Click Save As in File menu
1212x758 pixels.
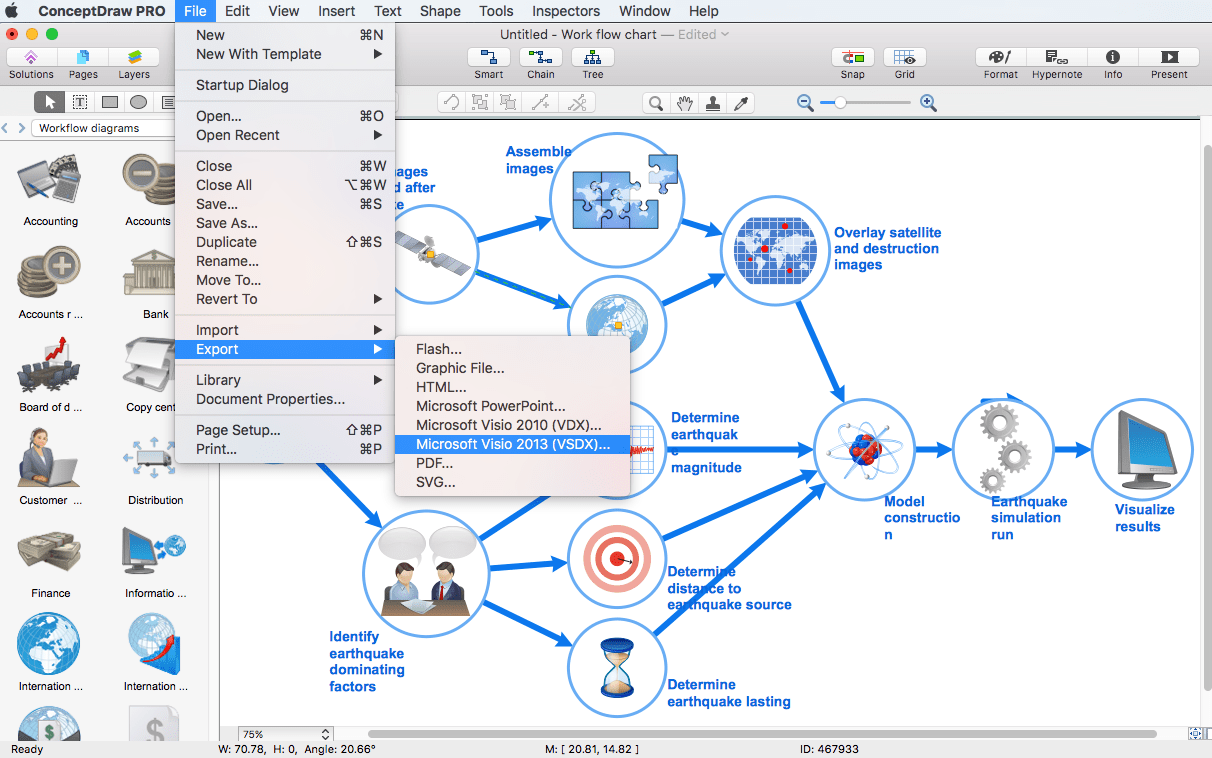coord(285,223)
